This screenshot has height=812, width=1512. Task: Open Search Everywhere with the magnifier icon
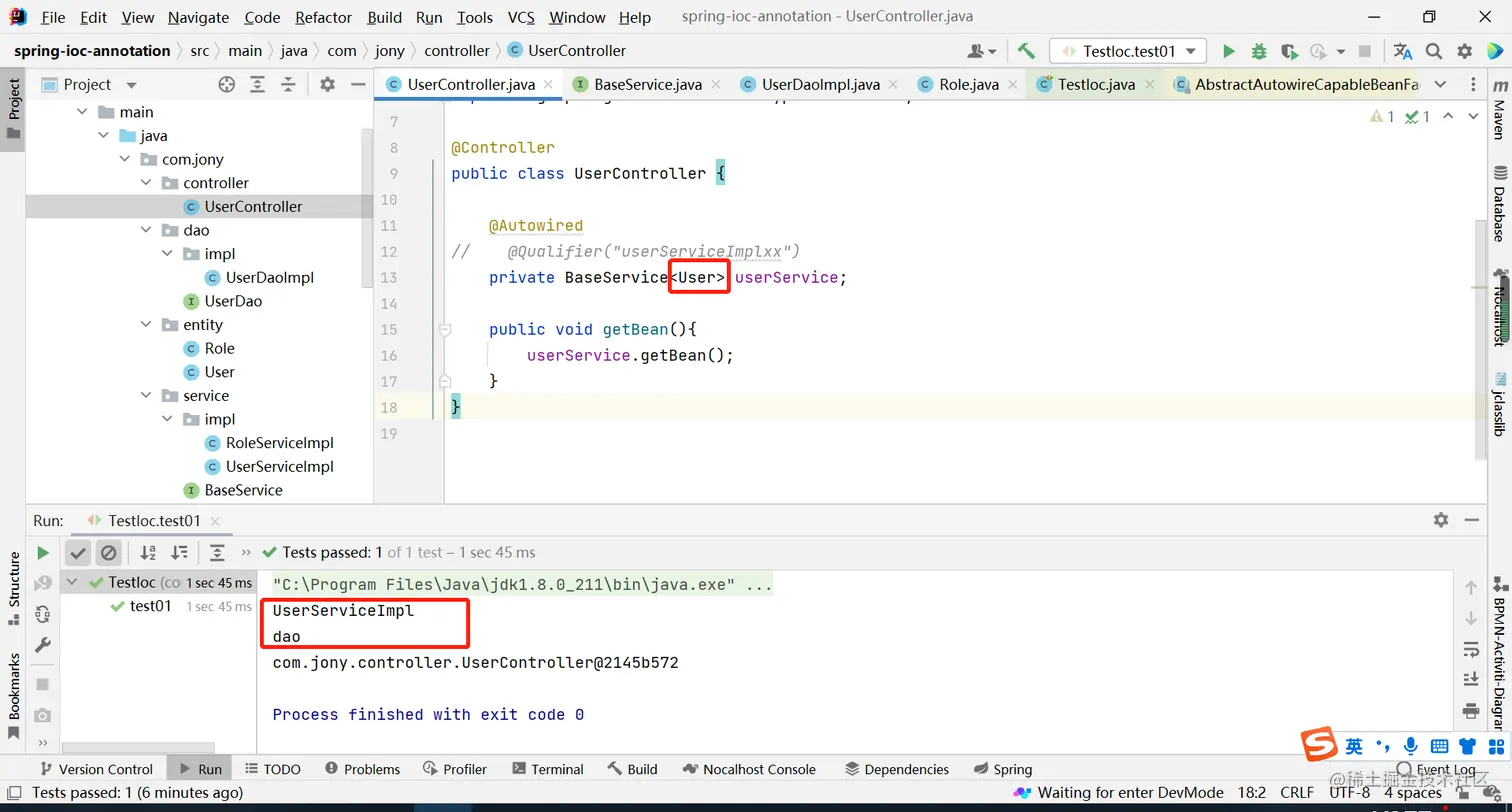click(x=1434, y=51)
